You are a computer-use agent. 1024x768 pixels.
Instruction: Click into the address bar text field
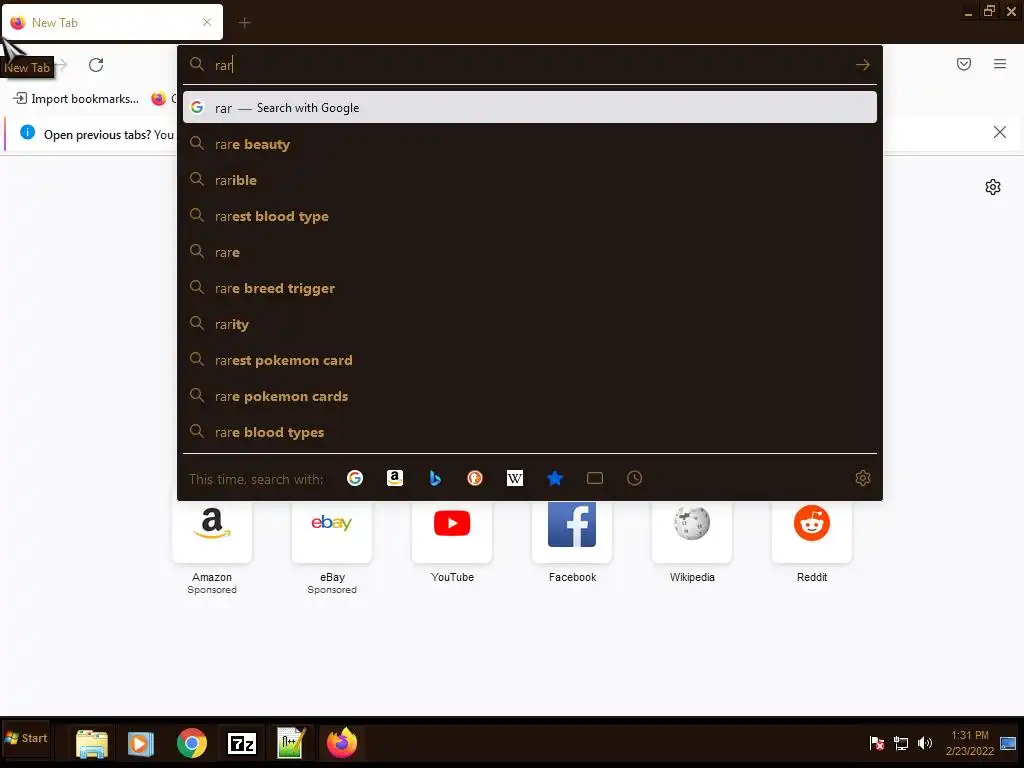(x=530, y=65)
